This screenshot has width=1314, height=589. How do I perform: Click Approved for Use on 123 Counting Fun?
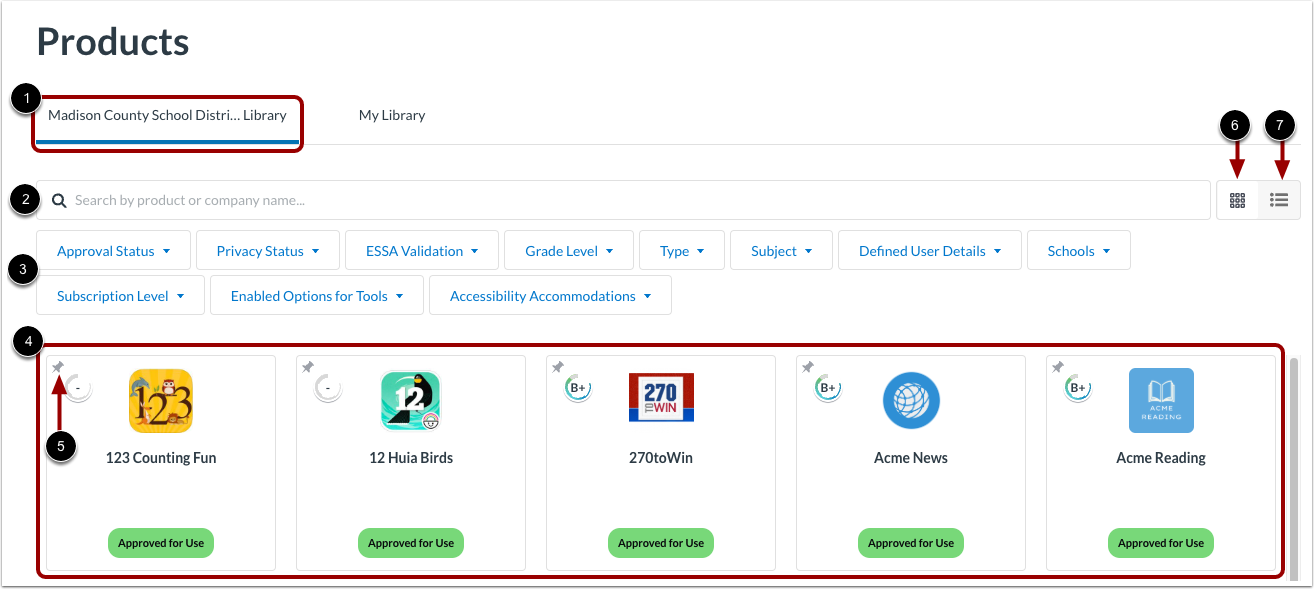[161, 543]
